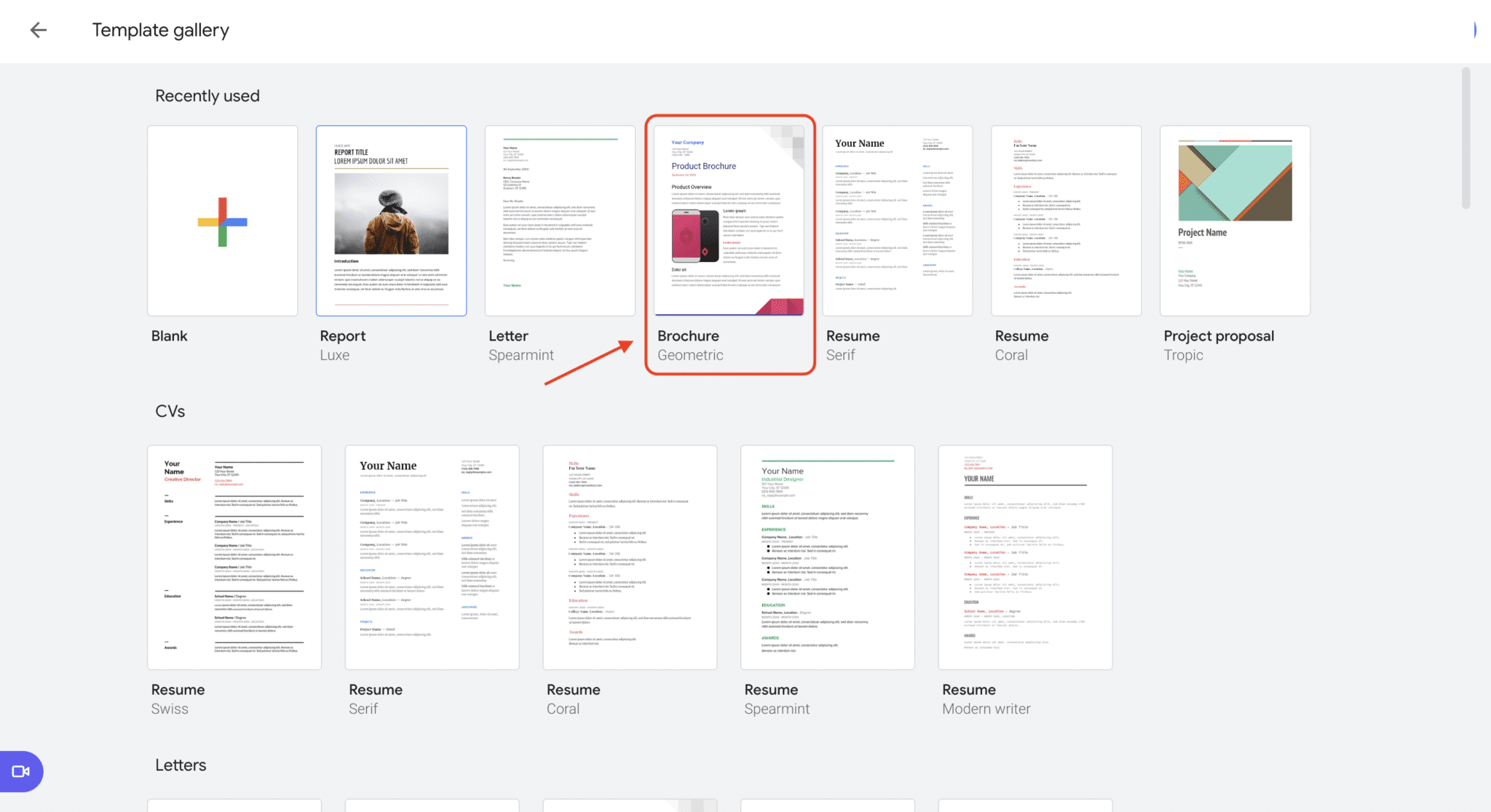Click the Recently used section heading

pos(207,95)
